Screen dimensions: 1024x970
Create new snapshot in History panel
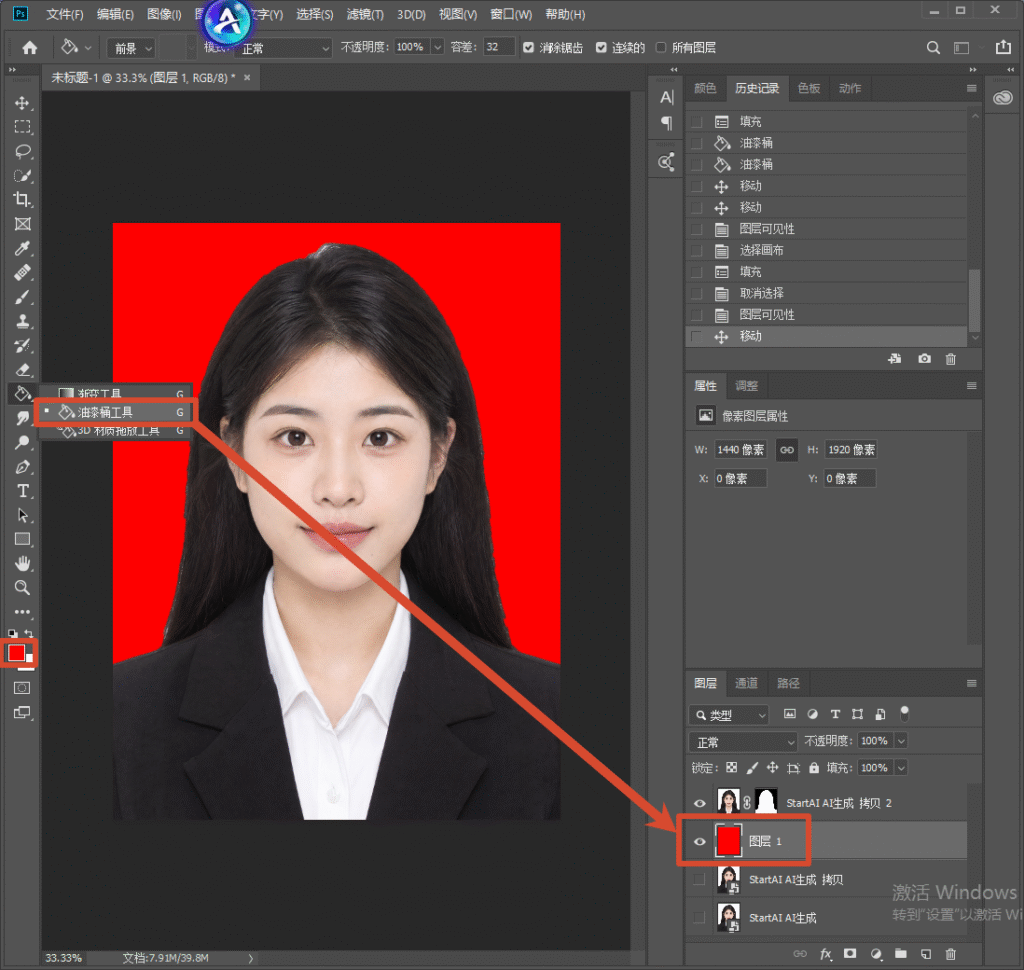[x=924, y=359]
